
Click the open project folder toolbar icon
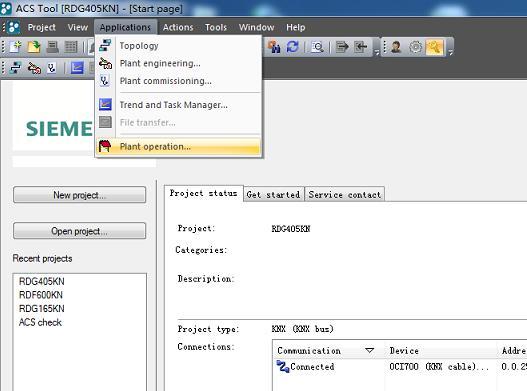pyautogui.click(x=34, y=47)
